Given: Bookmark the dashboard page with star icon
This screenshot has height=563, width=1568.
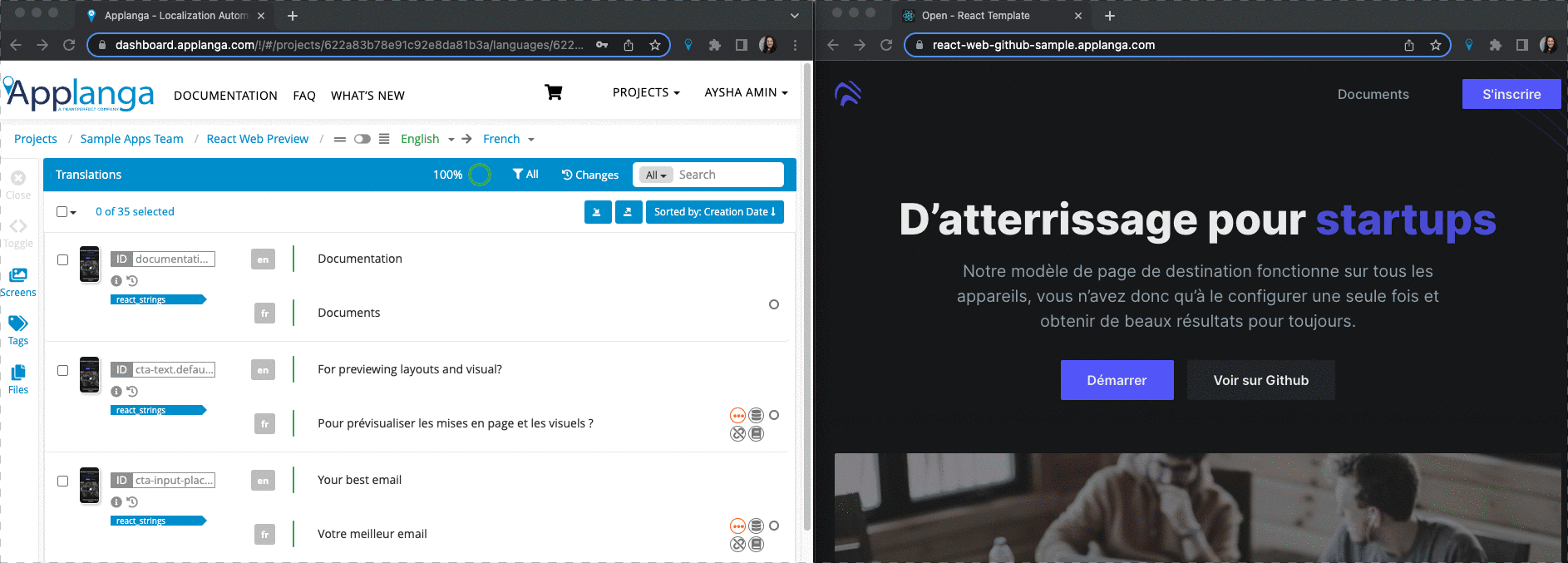Looking at the screenshot, I should (655, 45).
